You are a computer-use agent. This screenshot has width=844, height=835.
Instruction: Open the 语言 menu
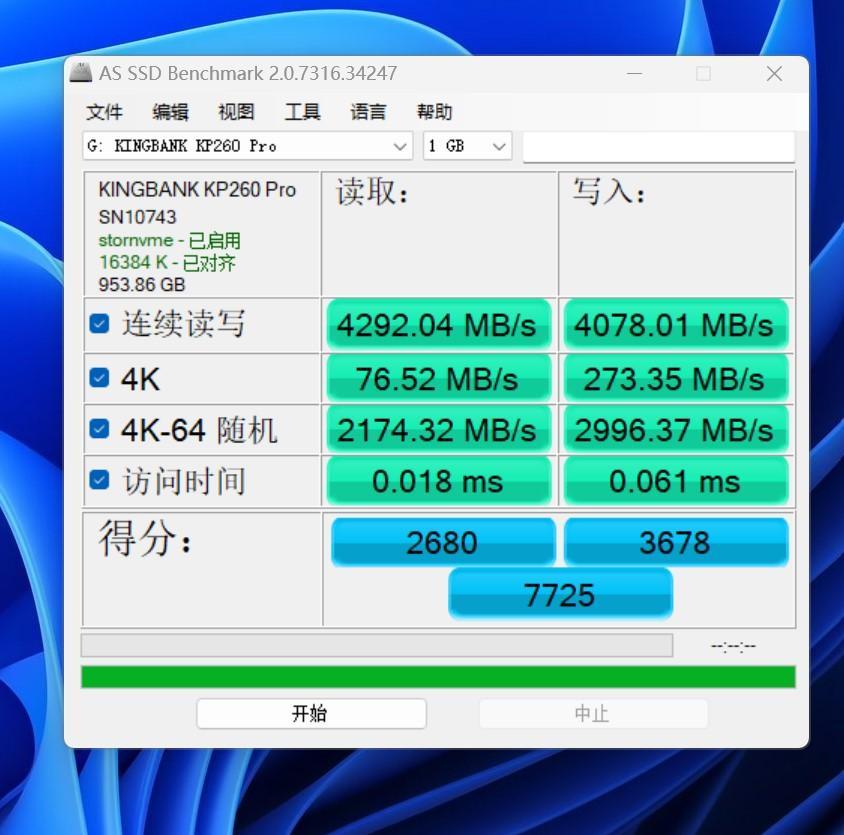click(x=368, y=112)
